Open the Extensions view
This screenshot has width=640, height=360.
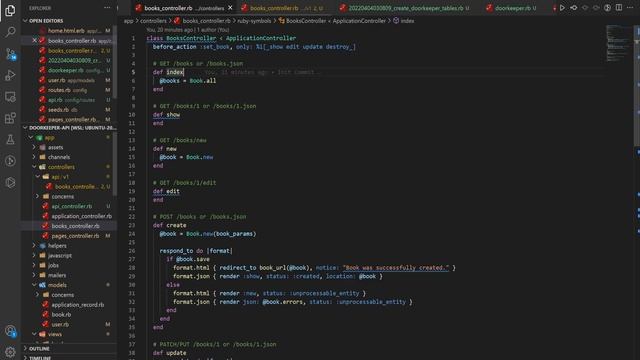point(10,118)
